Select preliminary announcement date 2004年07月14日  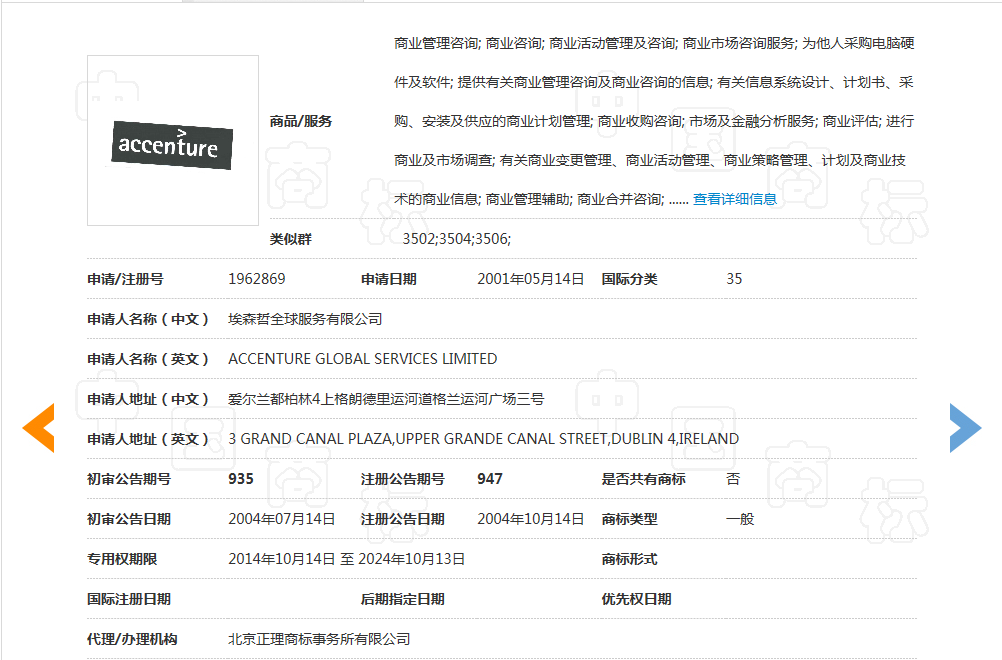282,519
